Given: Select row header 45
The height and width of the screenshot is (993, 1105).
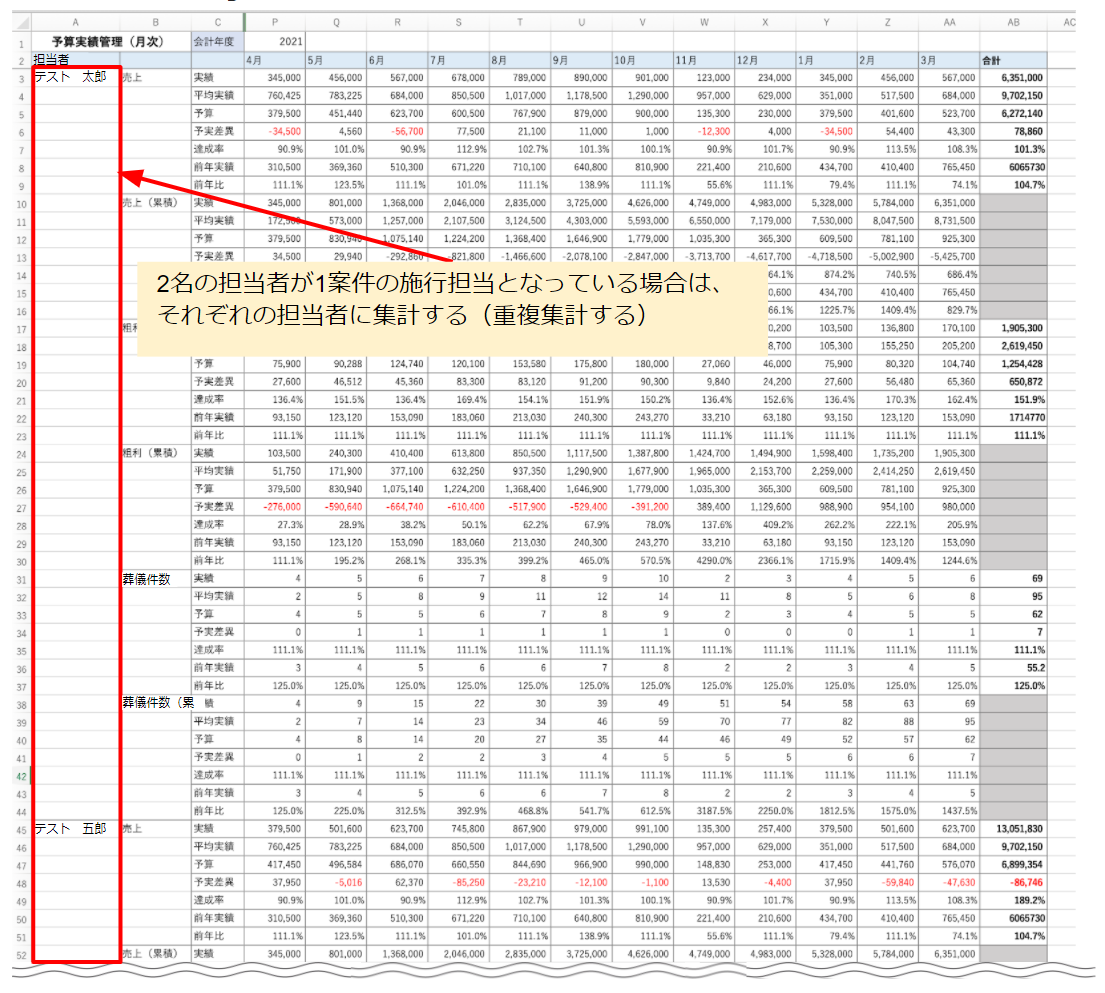Looking at the screenshot, I should coord(20,829).
